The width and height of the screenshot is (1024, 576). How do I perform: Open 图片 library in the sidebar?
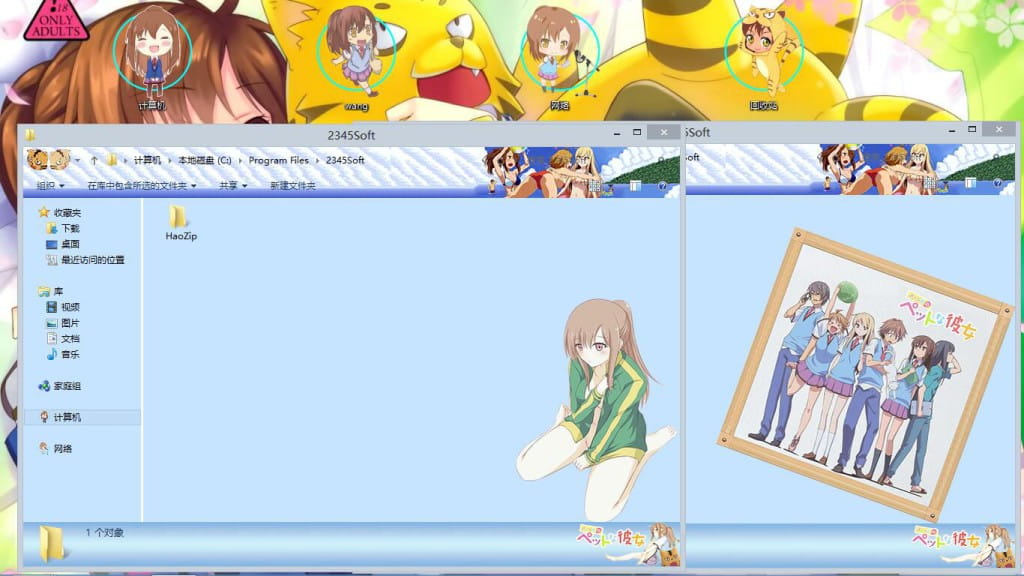(70, 323)
